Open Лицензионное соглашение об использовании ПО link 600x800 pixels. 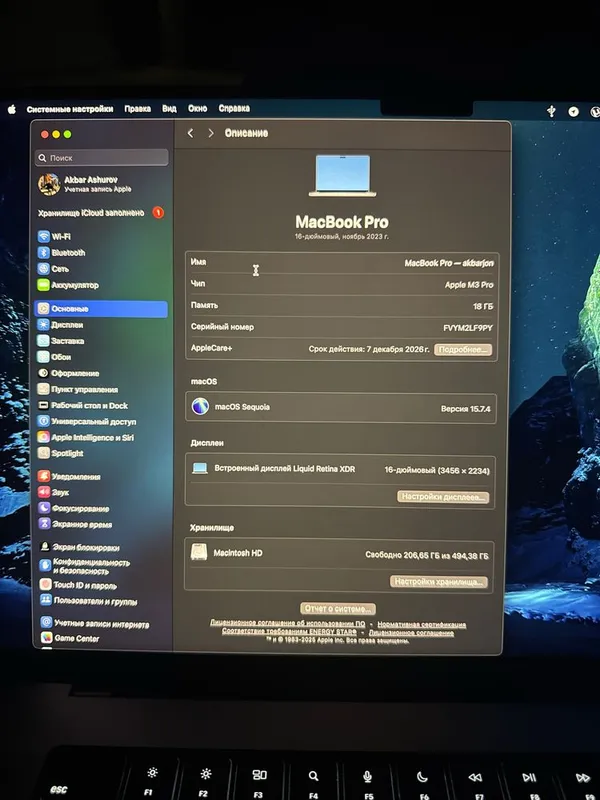(288, 623)
